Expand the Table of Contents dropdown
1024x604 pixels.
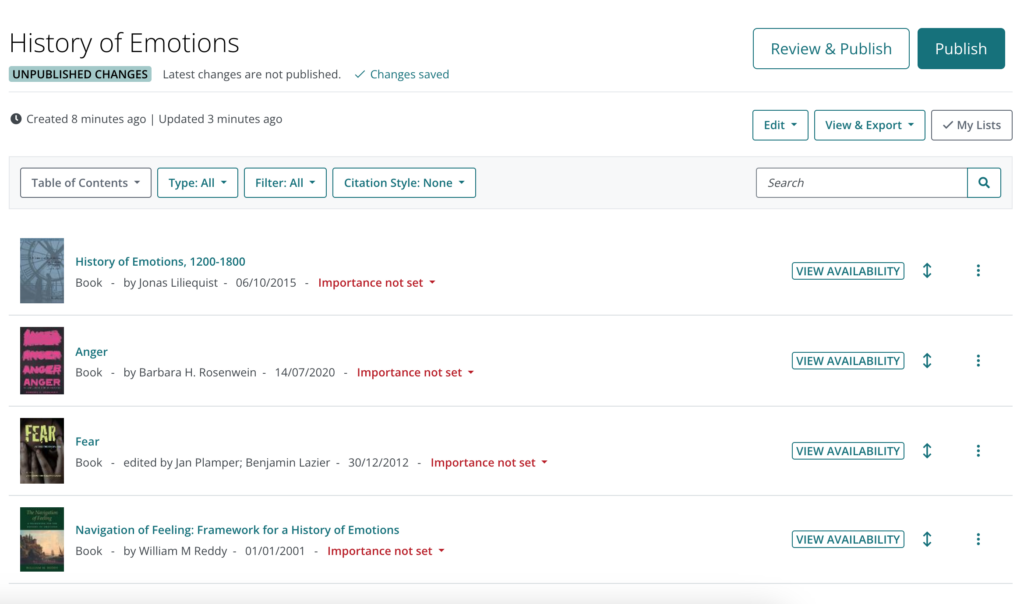[86, 183]
